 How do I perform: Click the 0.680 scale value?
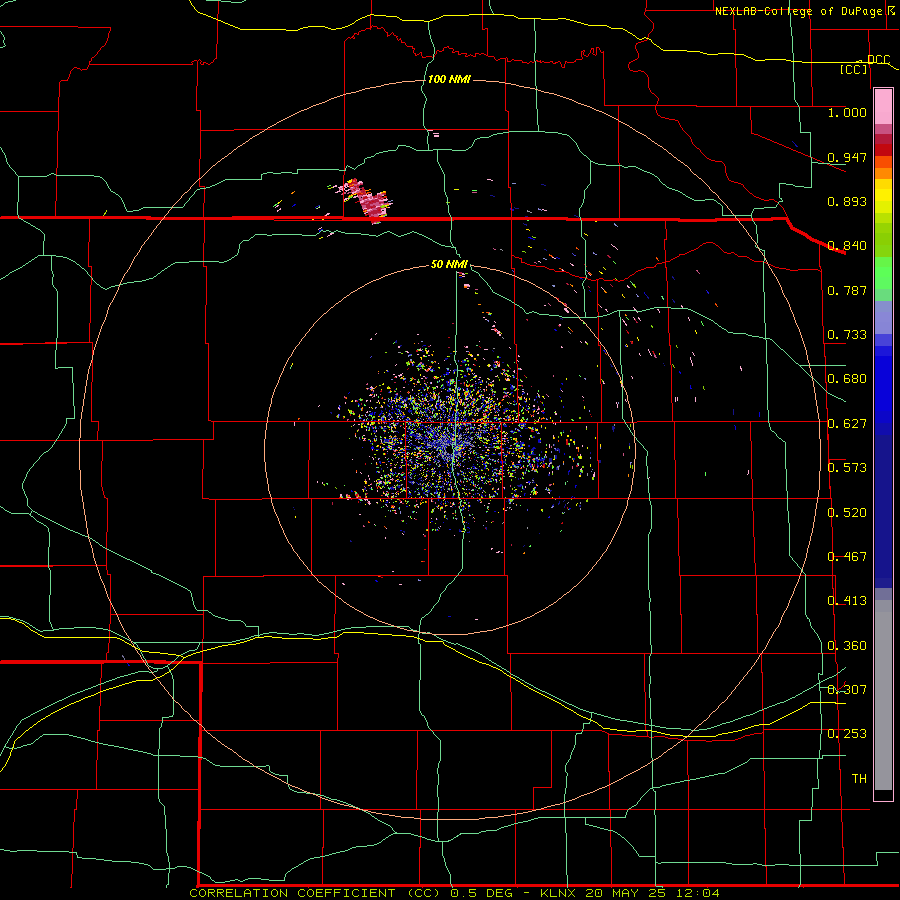click(x=847, y=379)
